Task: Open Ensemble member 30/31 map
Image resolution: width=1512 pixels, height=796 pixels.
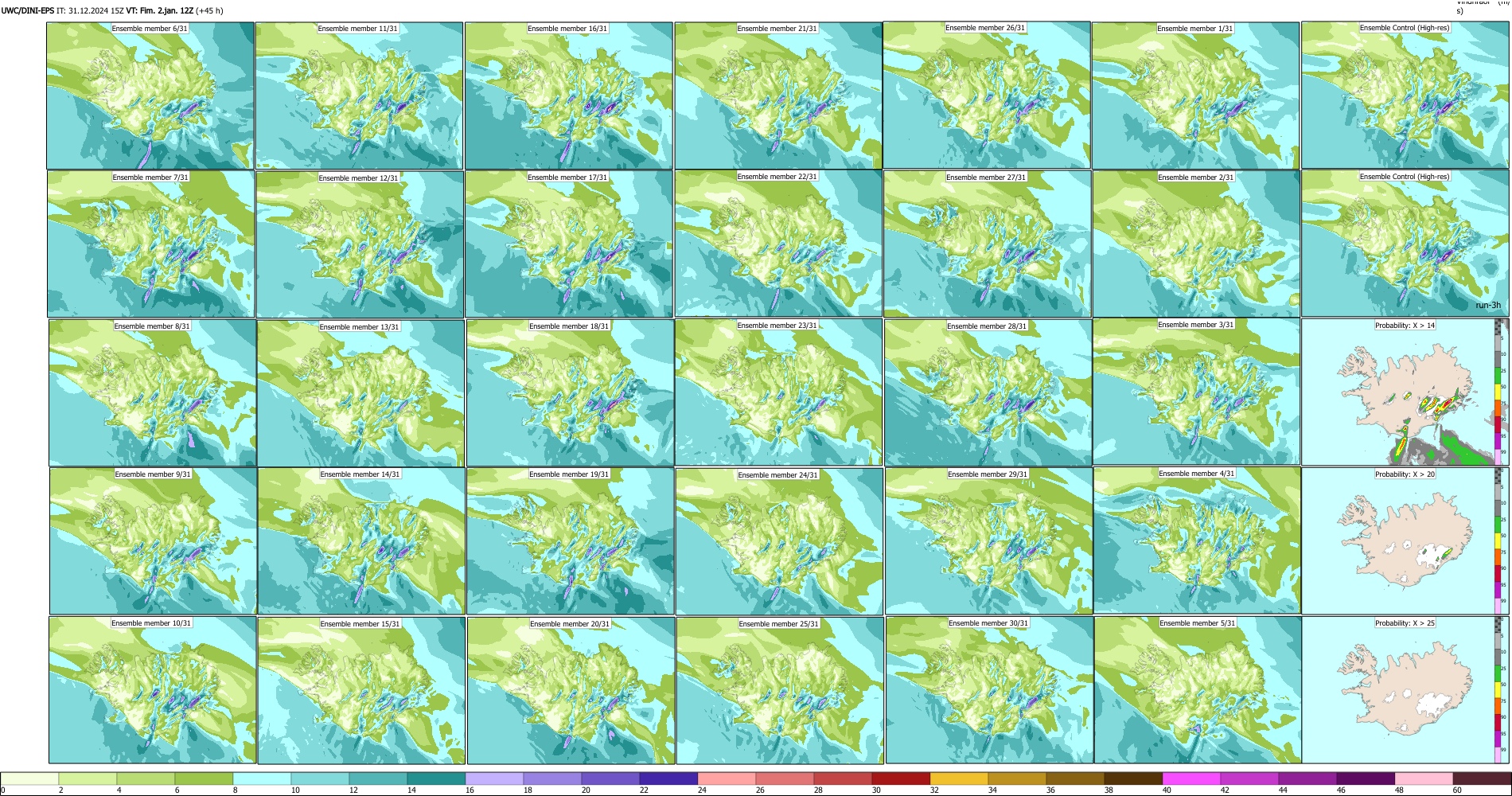Action: (989, 690)
